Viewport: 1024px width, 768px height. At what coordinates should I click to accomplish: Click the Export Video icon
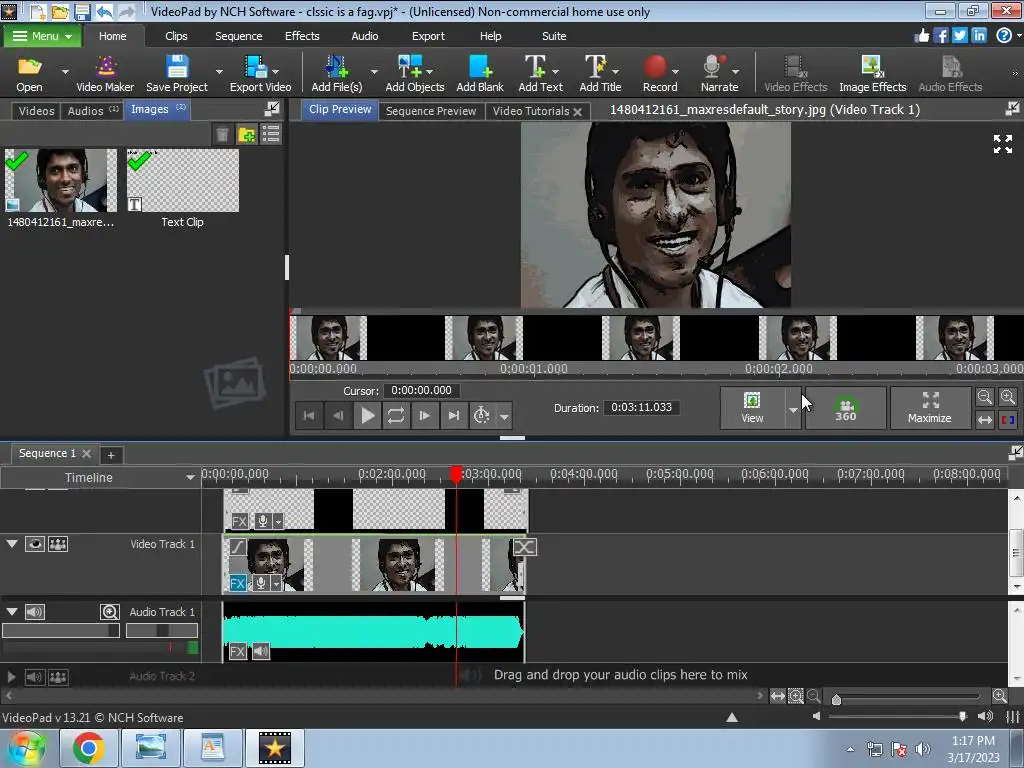click(260, 74)
